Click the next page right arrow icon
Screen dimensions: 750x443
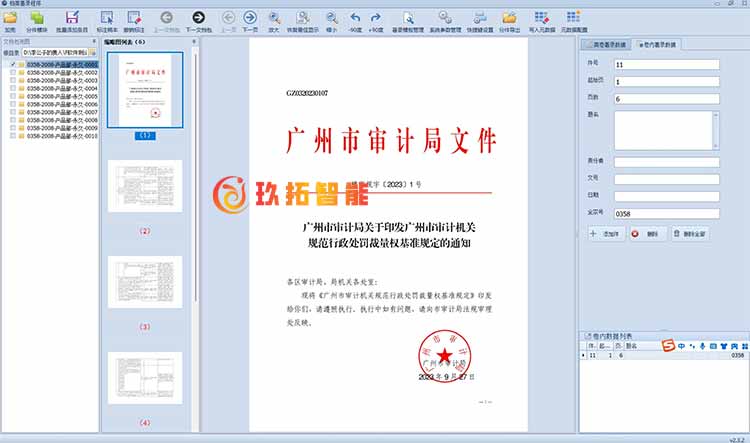coord(250,18)
